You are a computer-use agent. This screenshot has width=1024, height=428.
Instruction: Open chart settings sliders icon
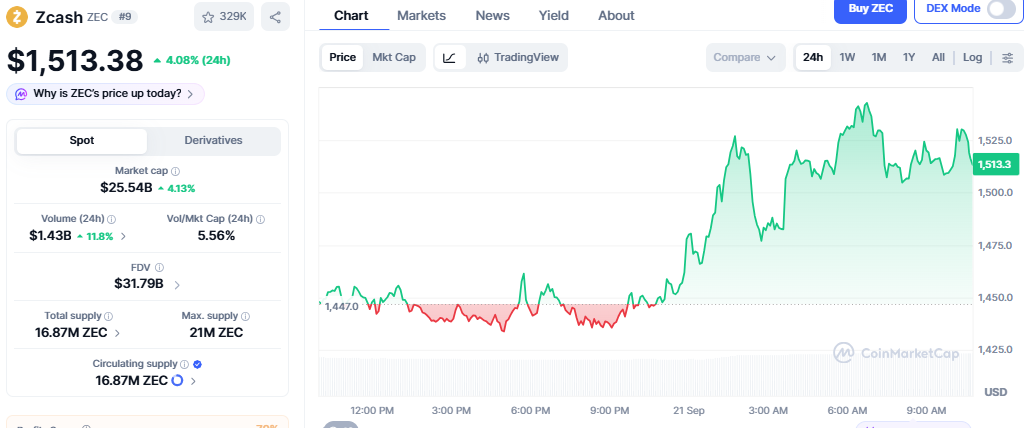click(x=1008, y=58)
